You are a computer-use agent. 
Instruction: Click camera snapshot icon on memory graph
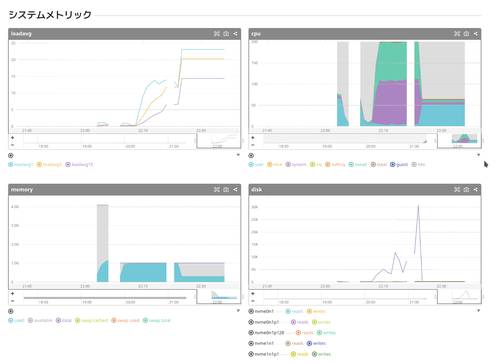(x=226, y=190)
